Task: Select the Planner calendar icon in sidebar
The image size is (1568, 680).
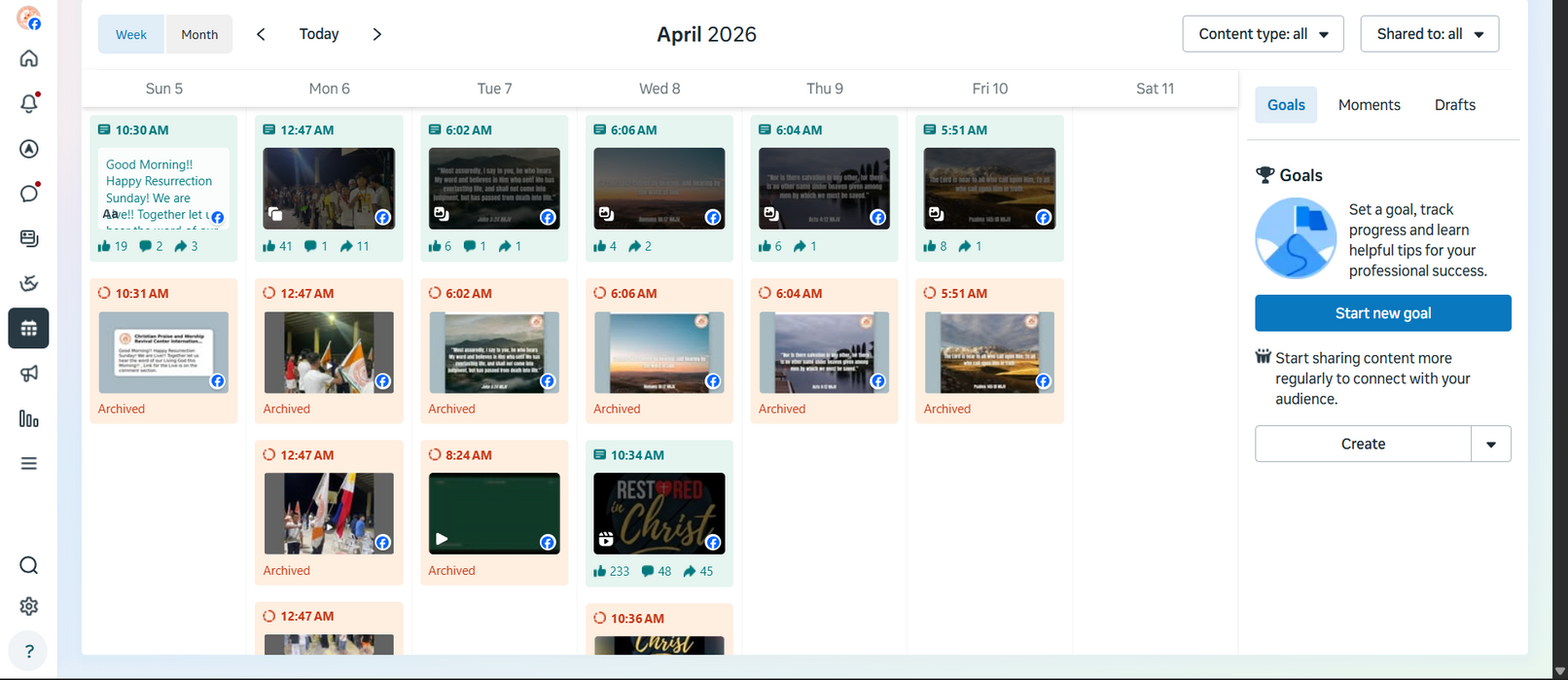Action: point(29,329)
